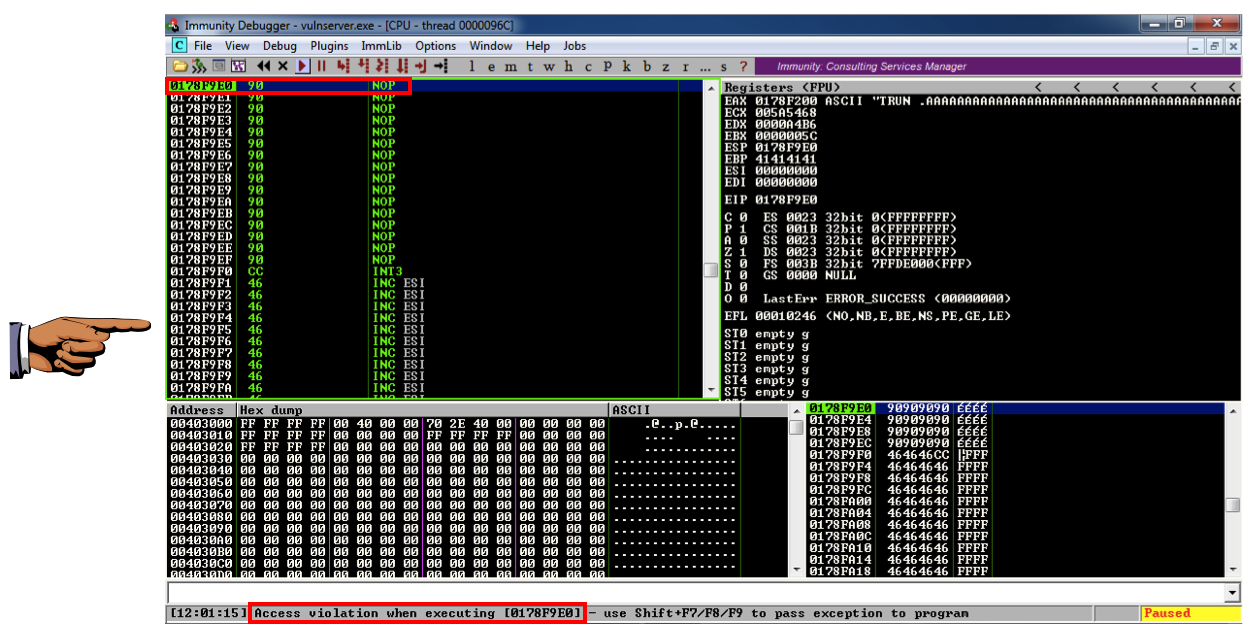Image resolution: width=1253 pixels, height=635 pixels.
Task: Close the debugged program with X icon
Action: tap(283, 66)
